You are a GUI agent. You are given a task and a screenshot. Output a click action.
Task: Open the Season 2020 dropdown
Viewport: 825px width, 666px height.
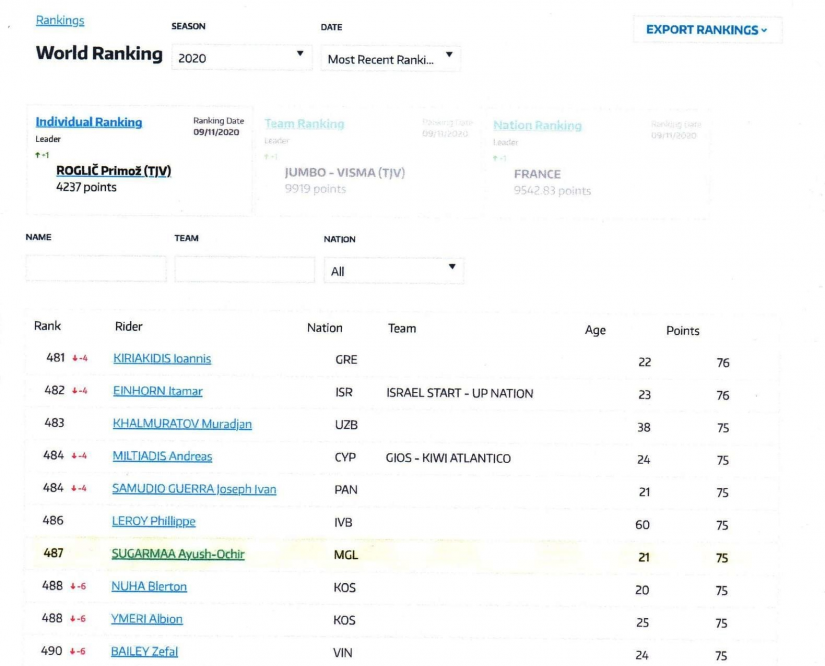[242, 57]
